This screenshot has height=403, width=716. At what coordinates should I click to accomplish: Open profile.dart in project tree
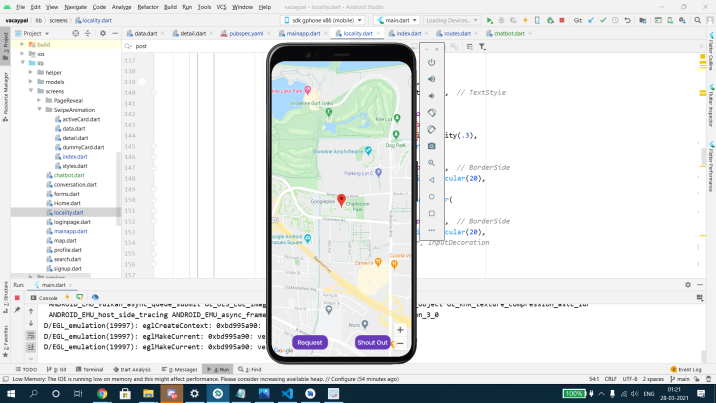tap(68, 250)
